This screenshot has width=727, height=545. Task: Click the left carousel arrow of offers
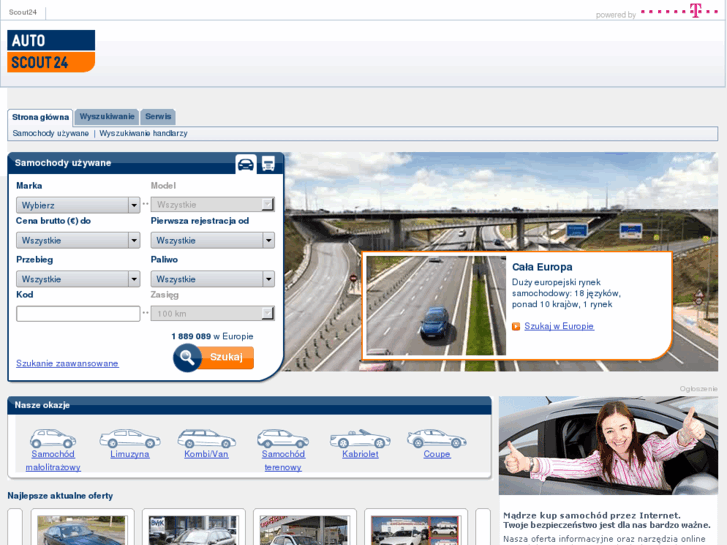(x=15, y=527)
